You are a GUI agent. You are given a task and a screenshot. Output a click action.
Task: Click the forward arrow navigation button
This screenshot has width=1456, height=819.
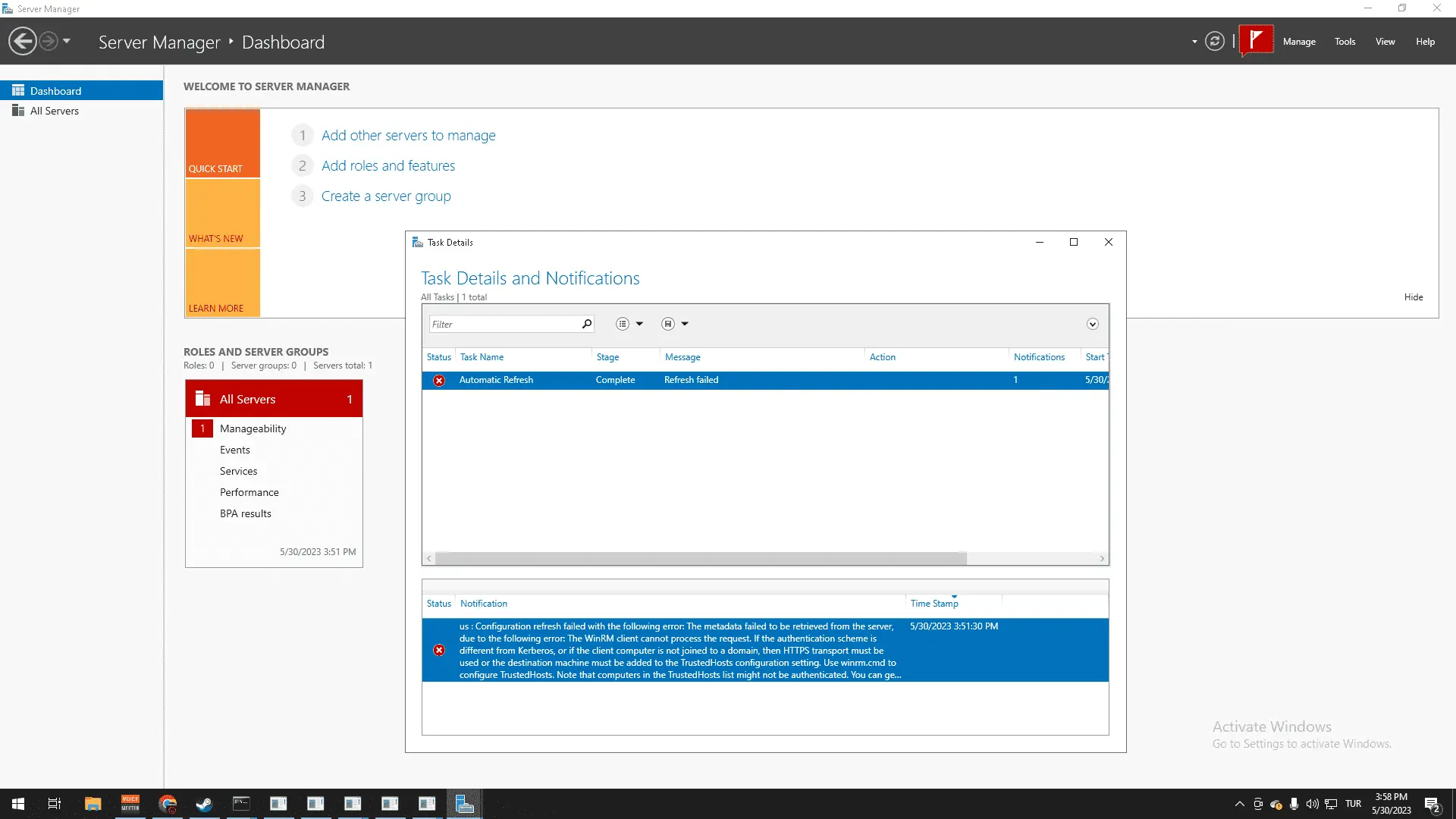pyautogui.click(x=48, y=41)
